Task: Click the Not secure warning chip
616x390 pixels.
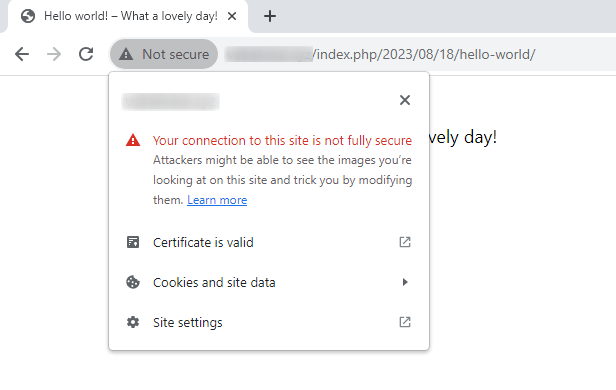Action: 164,54
